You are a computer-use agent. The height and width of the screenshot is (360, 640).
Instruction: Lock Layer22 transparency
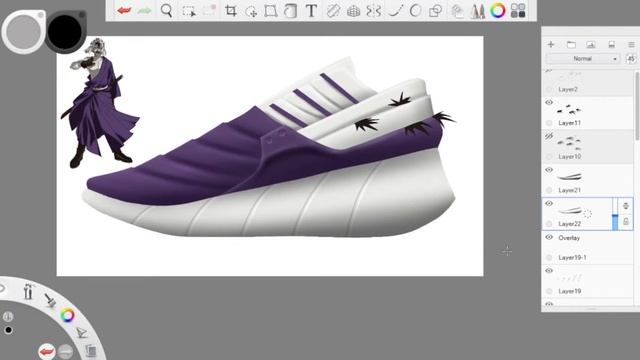click(626, 222)
